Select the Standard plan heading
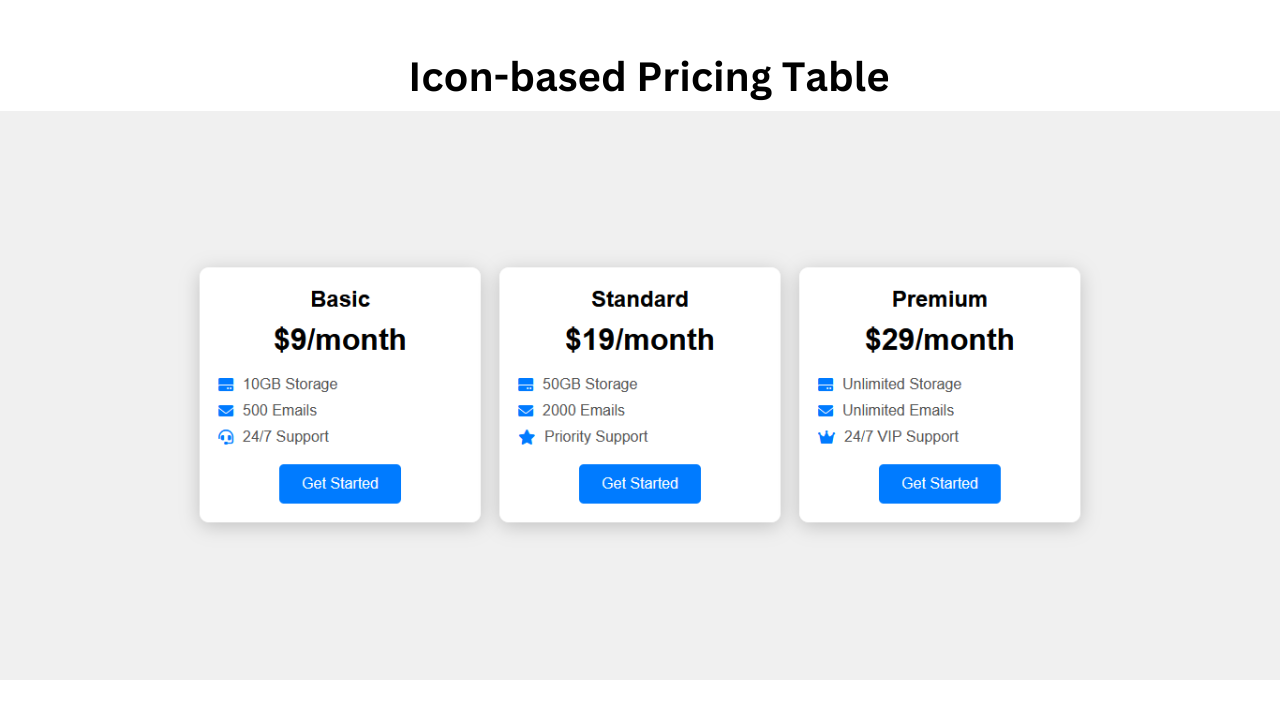The width and height of the screenshot is (1280, 720). point(640,299)
